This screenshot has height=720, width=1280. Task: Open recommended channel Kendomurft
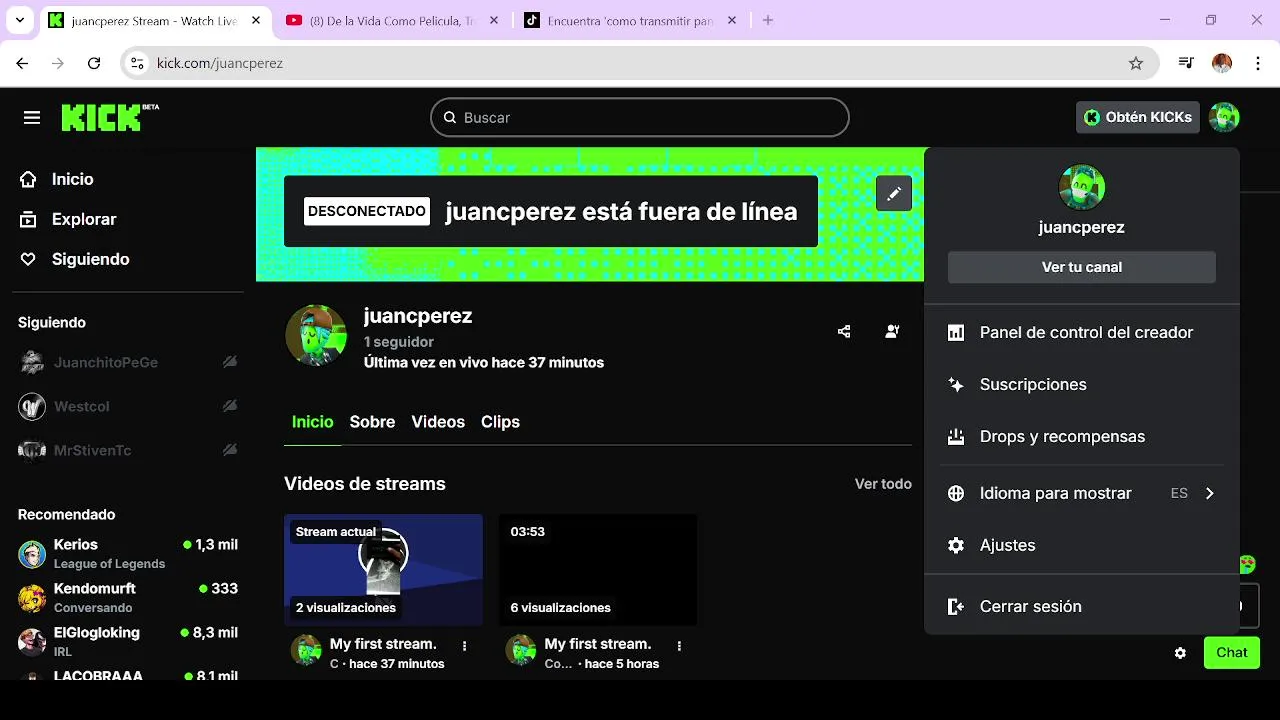click(x=128, y=597)
